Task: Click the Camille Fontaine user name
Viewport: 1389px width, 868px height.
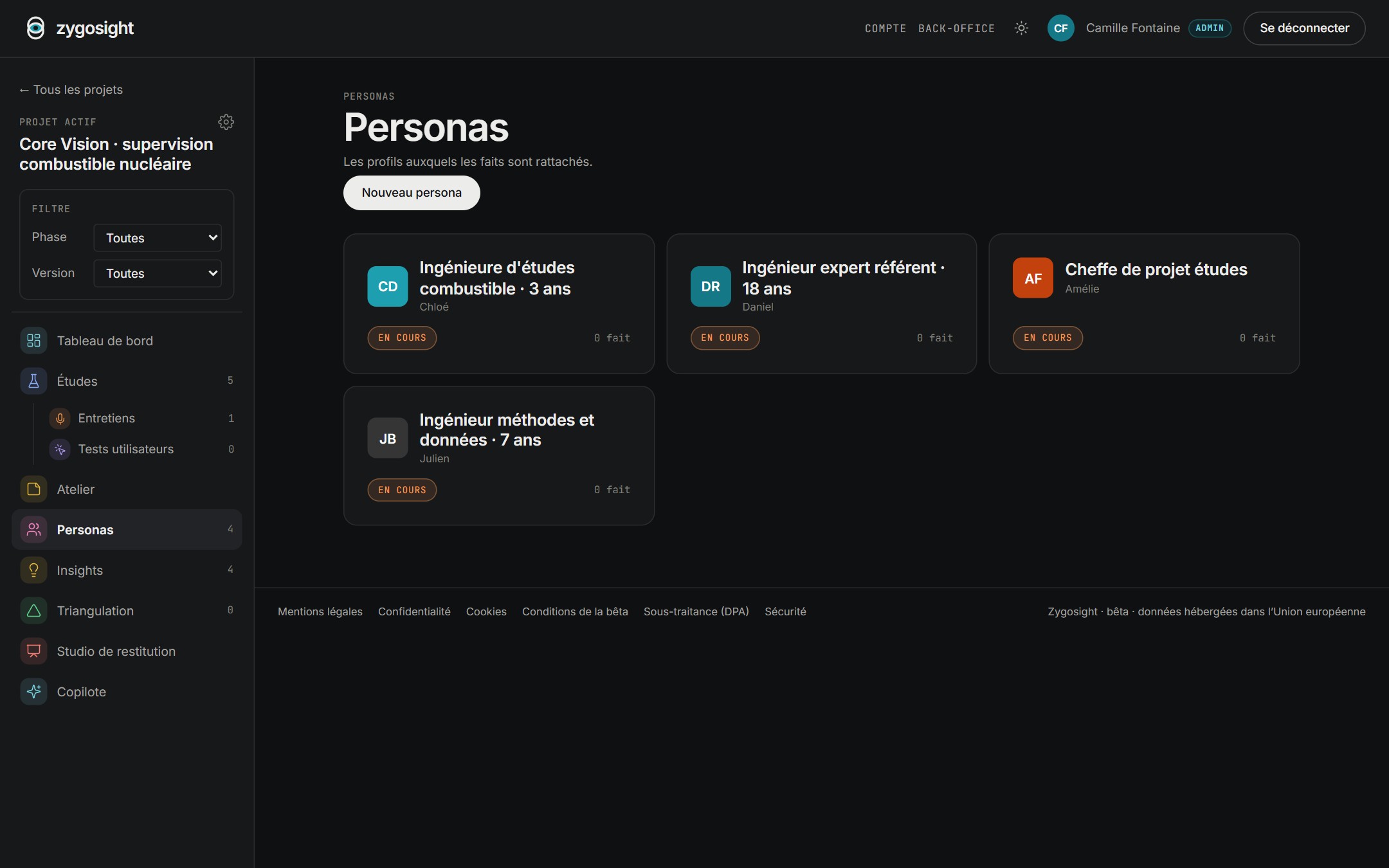Action: 1133,28
